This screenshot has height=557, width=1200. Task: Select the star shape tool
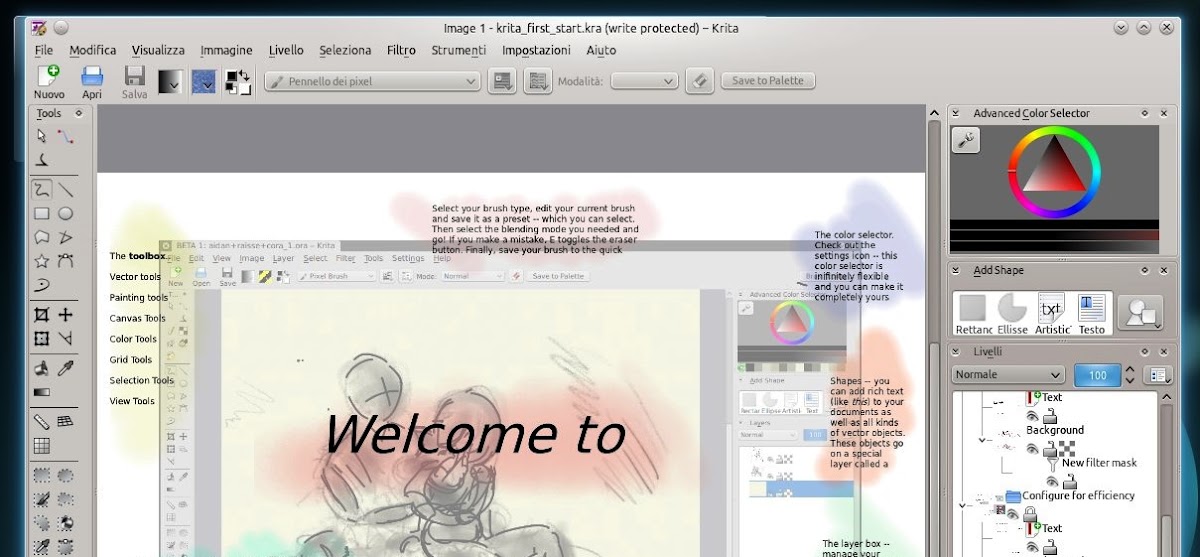(x=42, y=261)
